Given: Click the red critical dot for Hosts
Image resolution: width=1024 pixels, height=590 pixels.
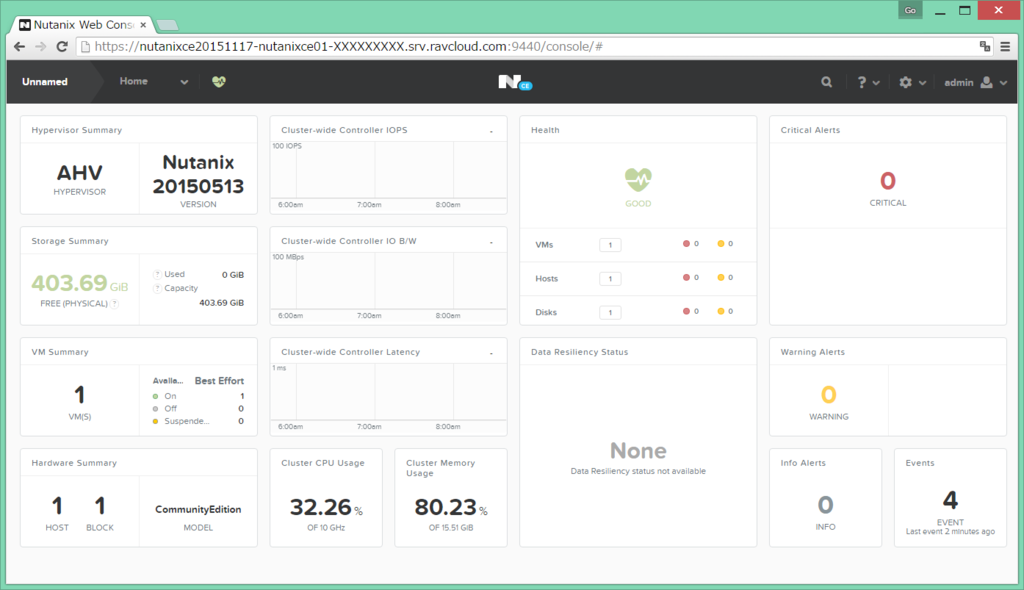Looking at the screenshot, I should 686,278.
